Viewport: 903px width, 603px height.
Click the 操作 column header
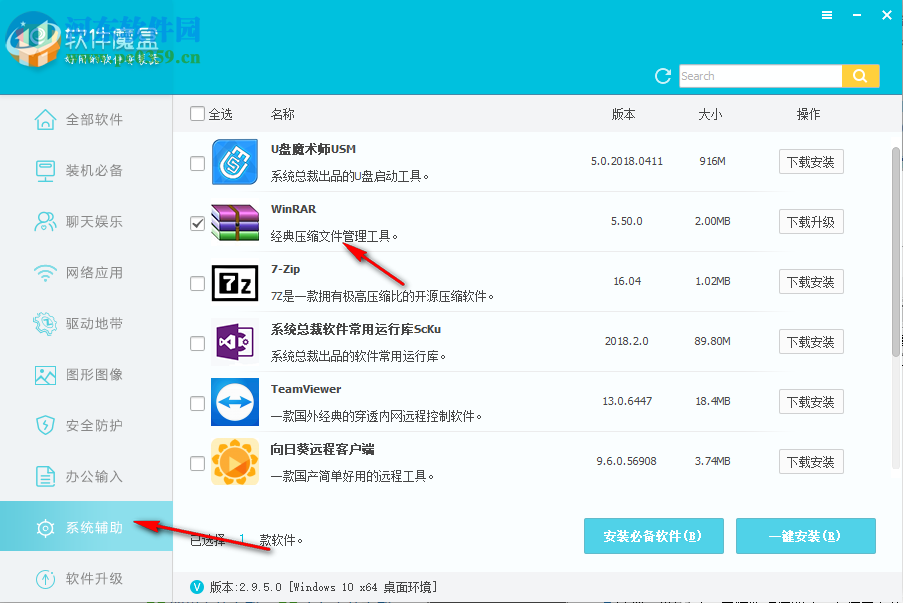pyautogui.click(x=808, y=114)
